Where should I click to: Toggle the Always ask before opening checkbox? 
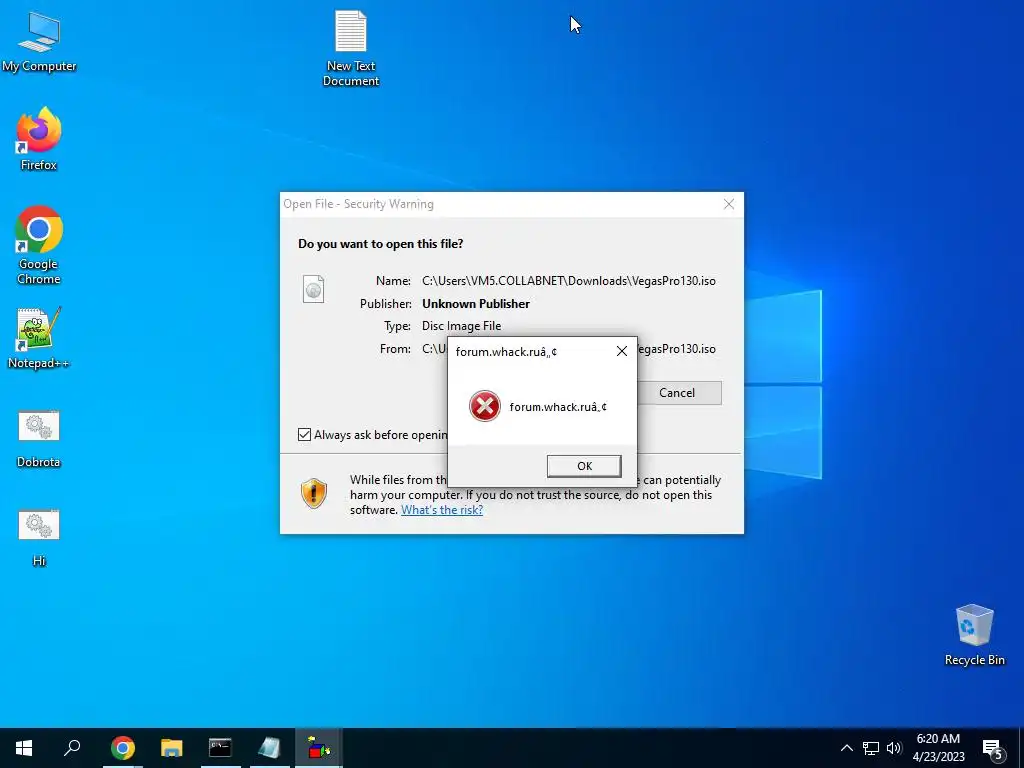coord(304,434)
